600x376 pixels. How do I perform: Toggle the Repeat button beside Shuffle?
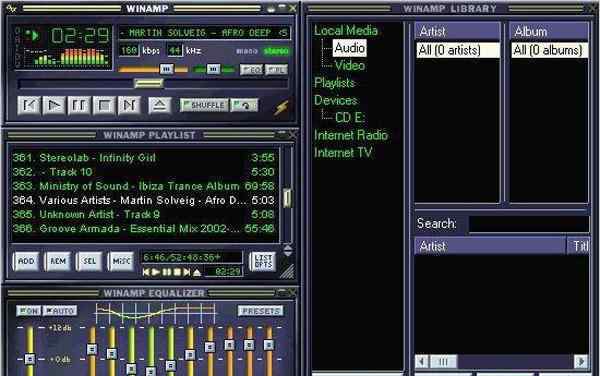(244, 105)
